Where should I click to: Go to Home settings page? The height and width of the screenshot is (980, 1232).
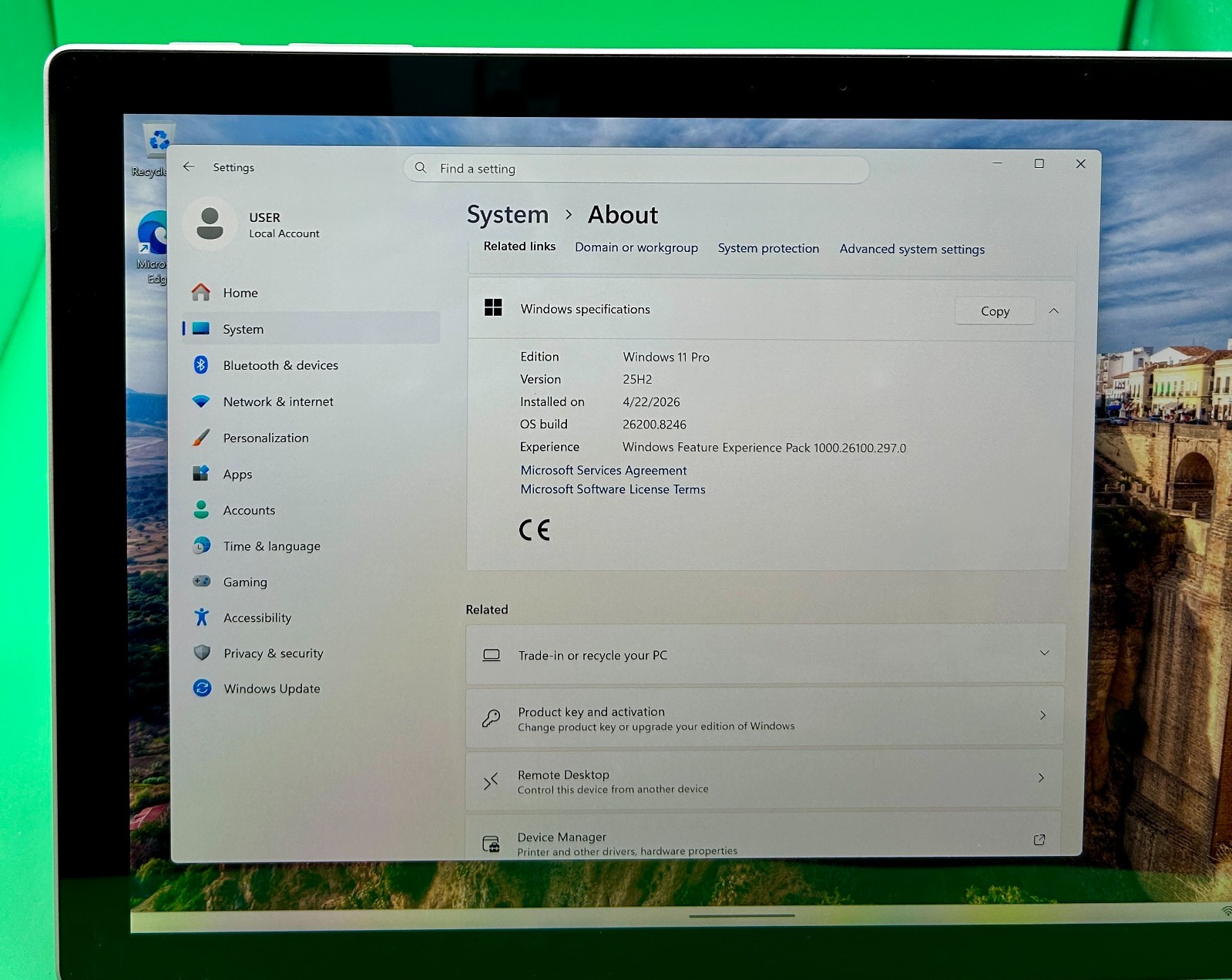coord(311,293)
